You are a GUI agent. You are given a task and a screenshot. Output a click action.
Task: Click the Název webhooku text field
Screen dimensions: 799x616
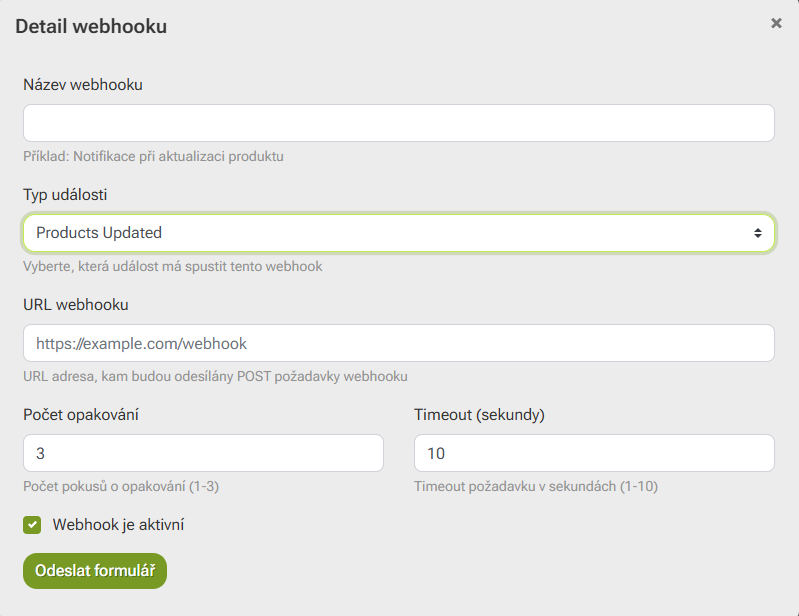[x=398, y=123]
